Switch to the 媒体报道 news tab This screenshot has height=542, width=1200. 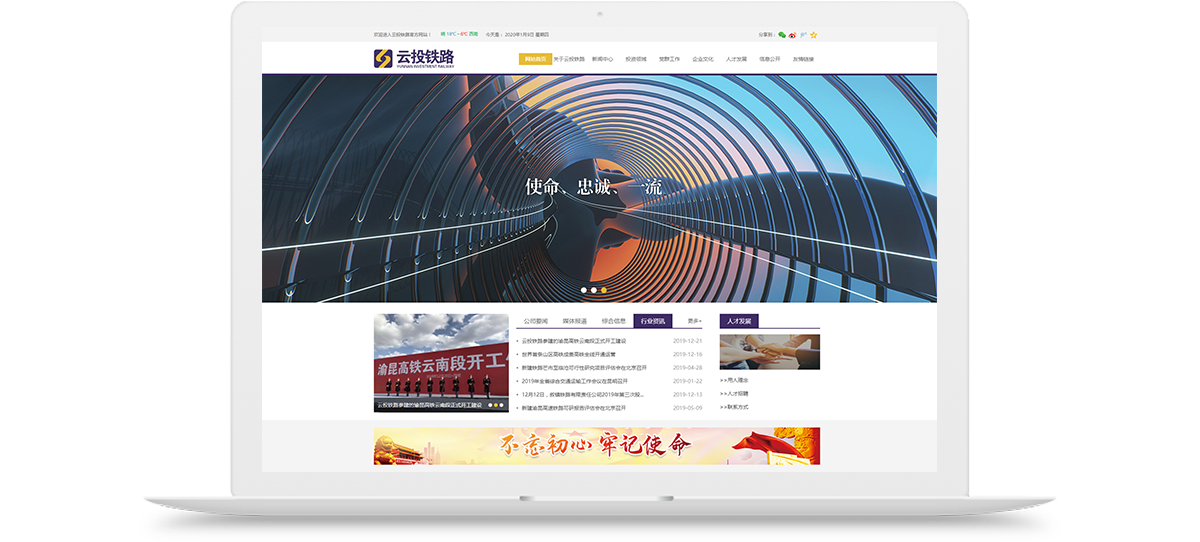(x=574, y=321)
